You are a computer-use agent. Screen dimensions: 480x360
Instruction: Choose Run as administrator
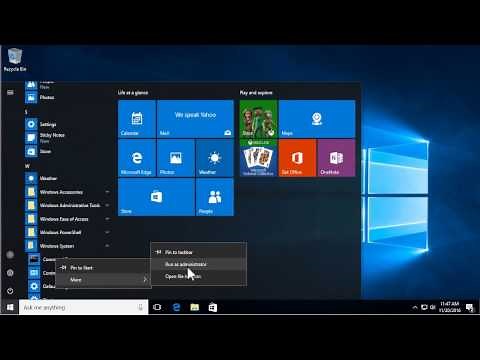(x=199, y=264)
